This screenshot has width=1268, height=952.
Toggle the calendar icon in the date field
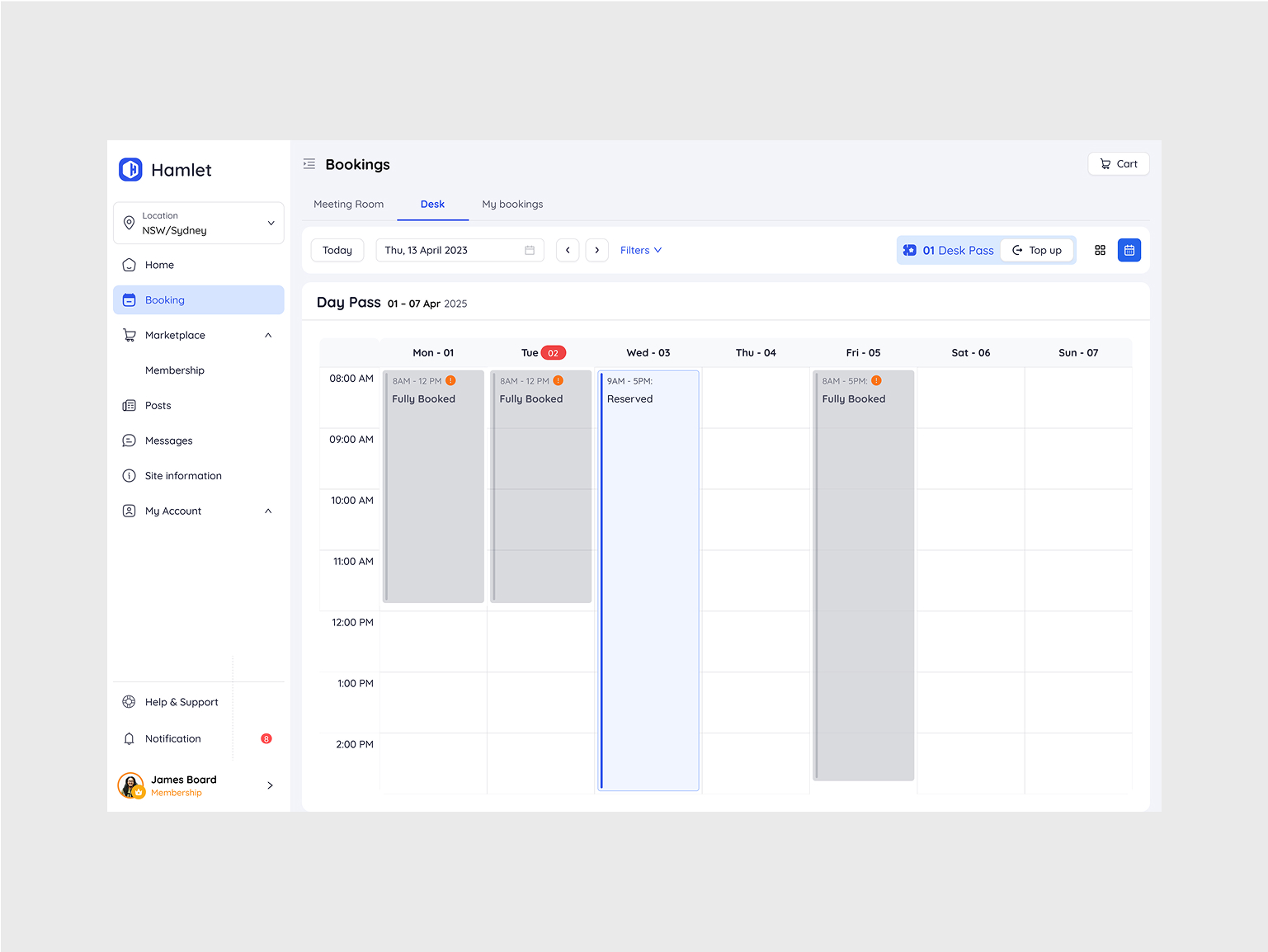[x=529, y=250]
